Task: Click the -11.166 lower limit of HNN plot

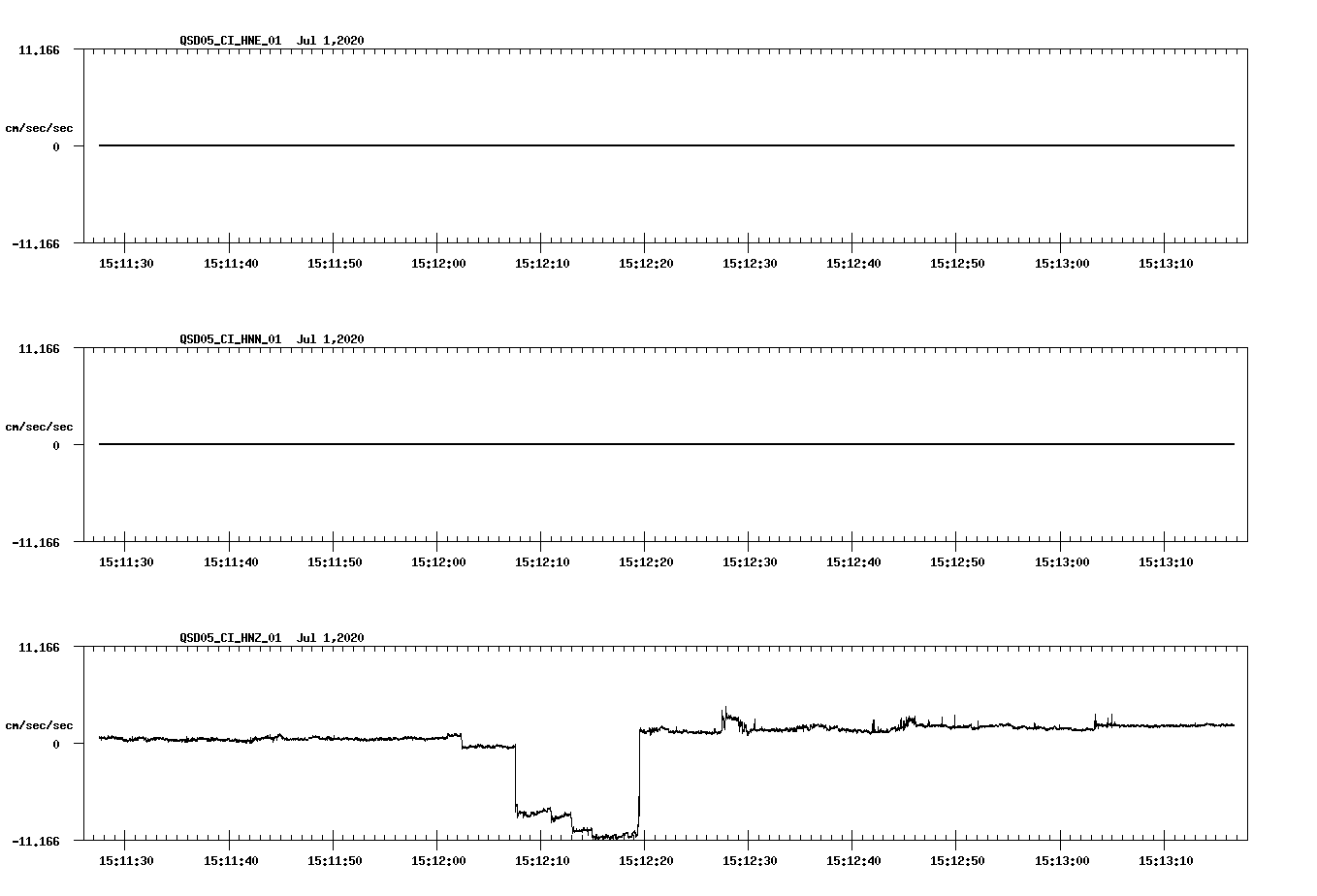Action: coord(36,543)
